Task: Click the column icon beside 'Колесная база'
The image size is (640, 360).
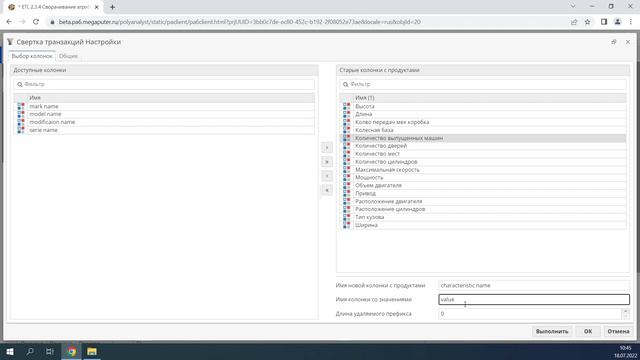Action: pyautogui.click(x=347, y=130)
